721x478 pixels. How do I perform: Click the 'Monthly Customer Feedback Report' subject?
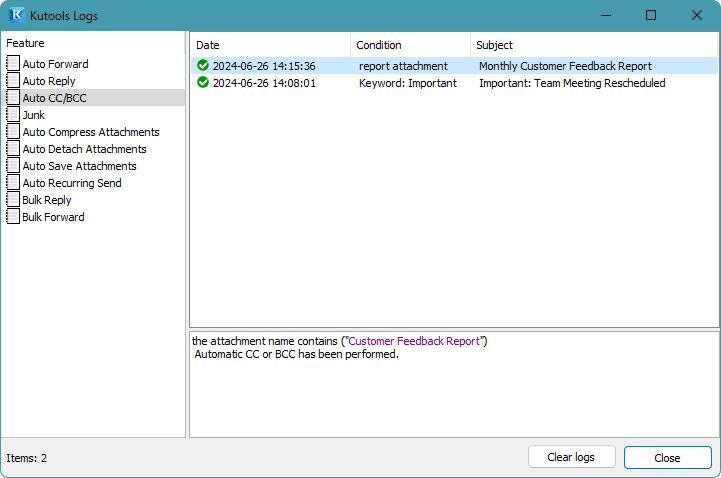565,66
